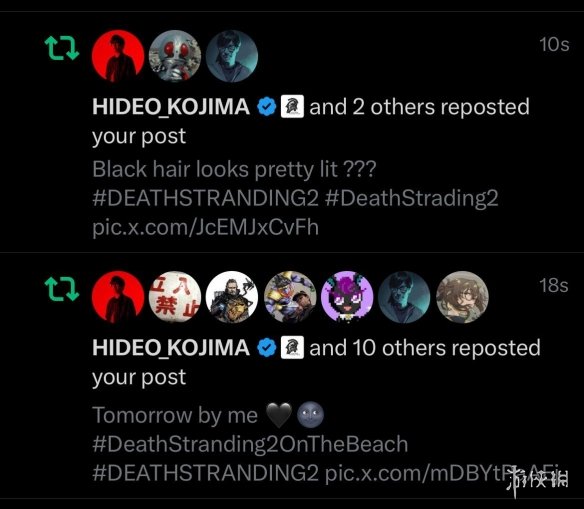Open the 'and 10 others reposted' notification text
This screenshot has width=584, height=509.
tap(425, 348)
